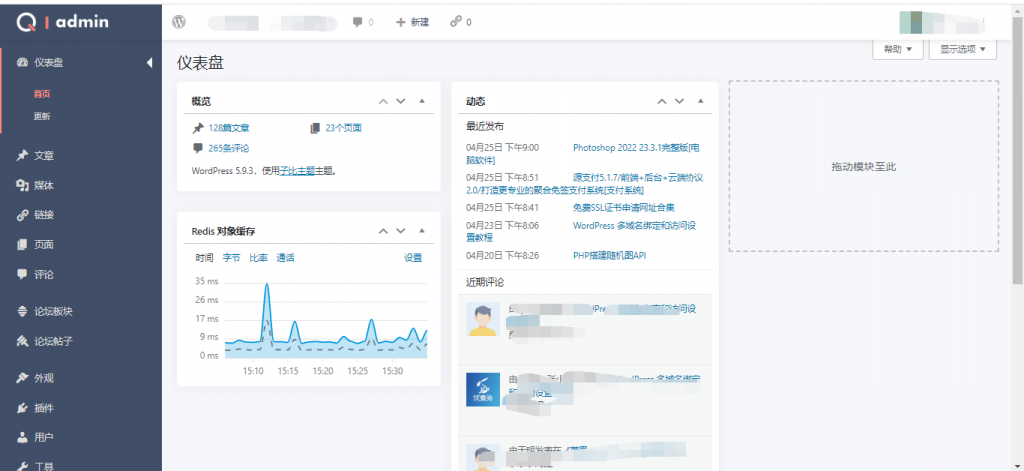Click the 最近发布 section label

tap(485, 126)
